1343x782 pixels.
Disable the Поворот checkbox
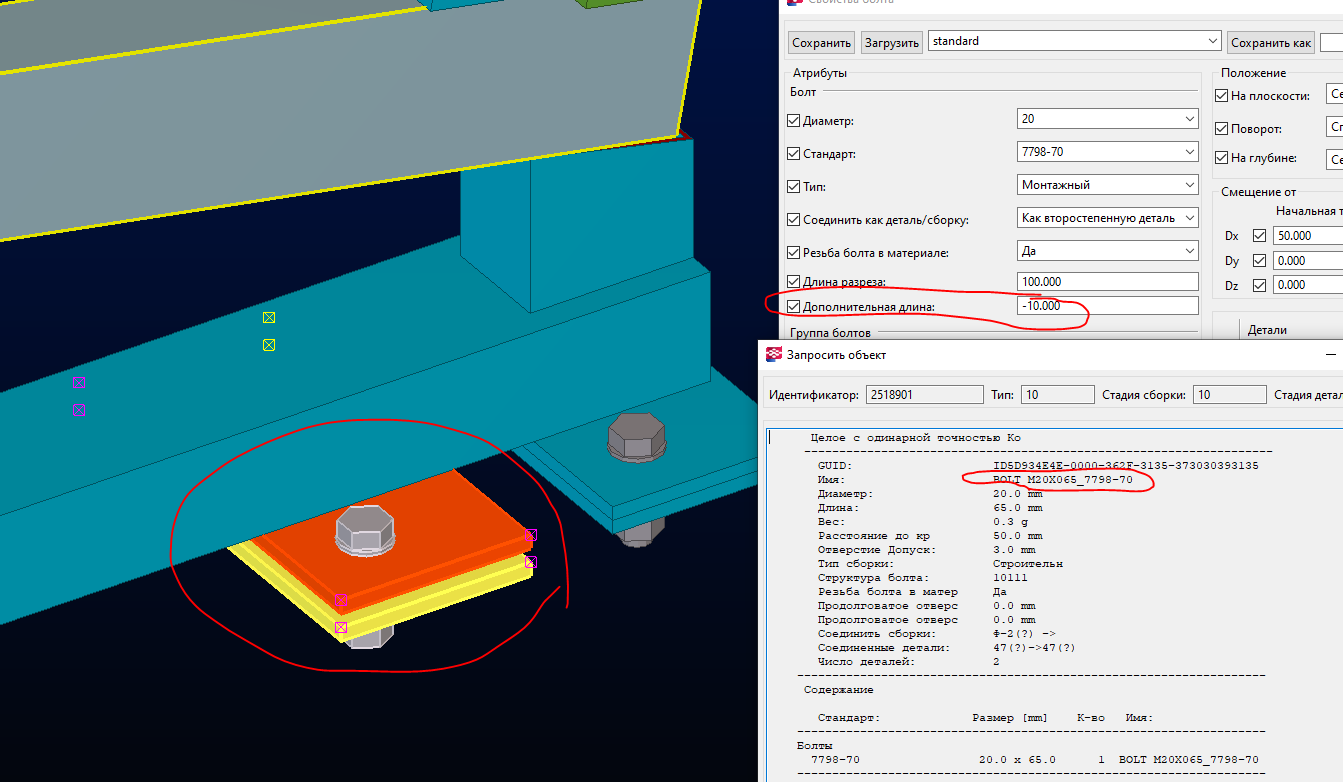coord(1221,129)
